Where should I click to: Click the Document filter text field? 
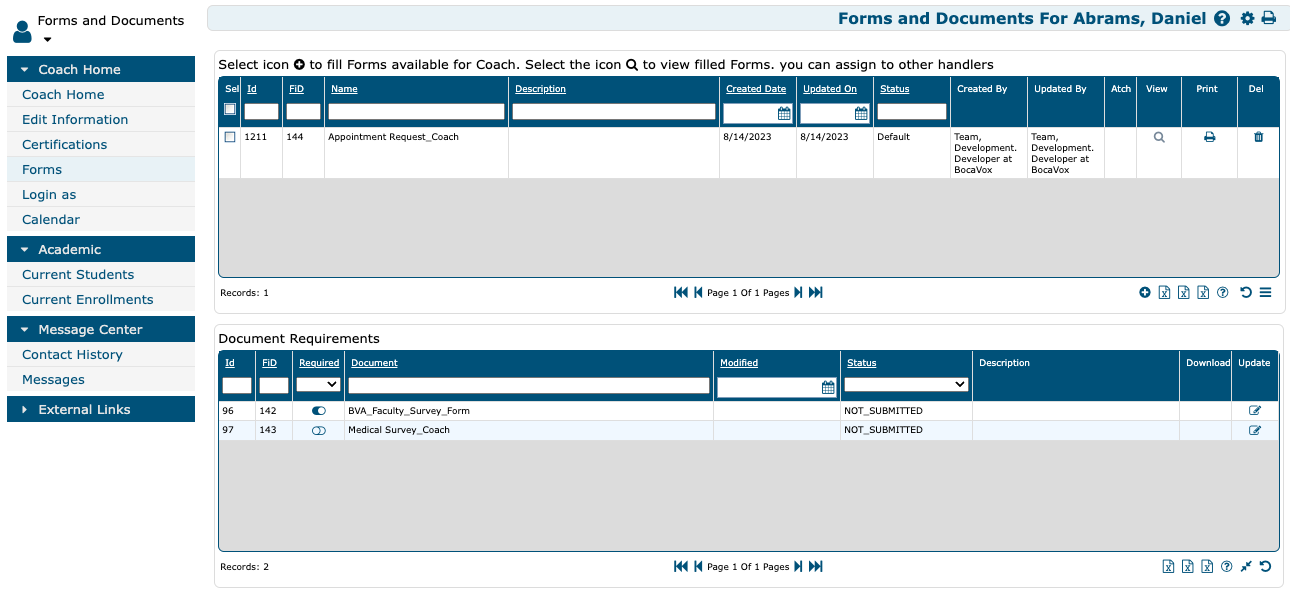[528, 385]
